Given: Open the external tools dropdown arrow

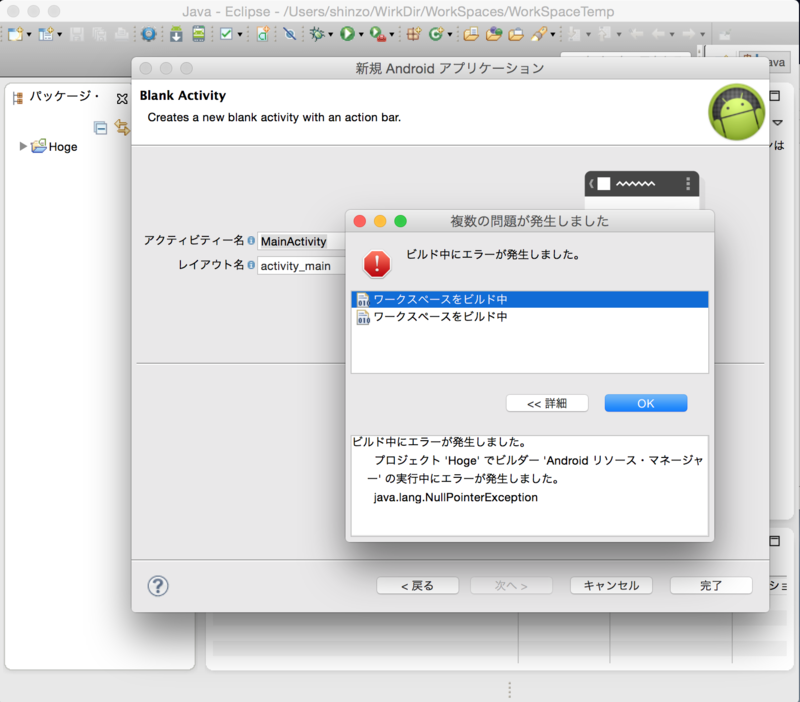Looking at the screenshot, I should 392,35.
